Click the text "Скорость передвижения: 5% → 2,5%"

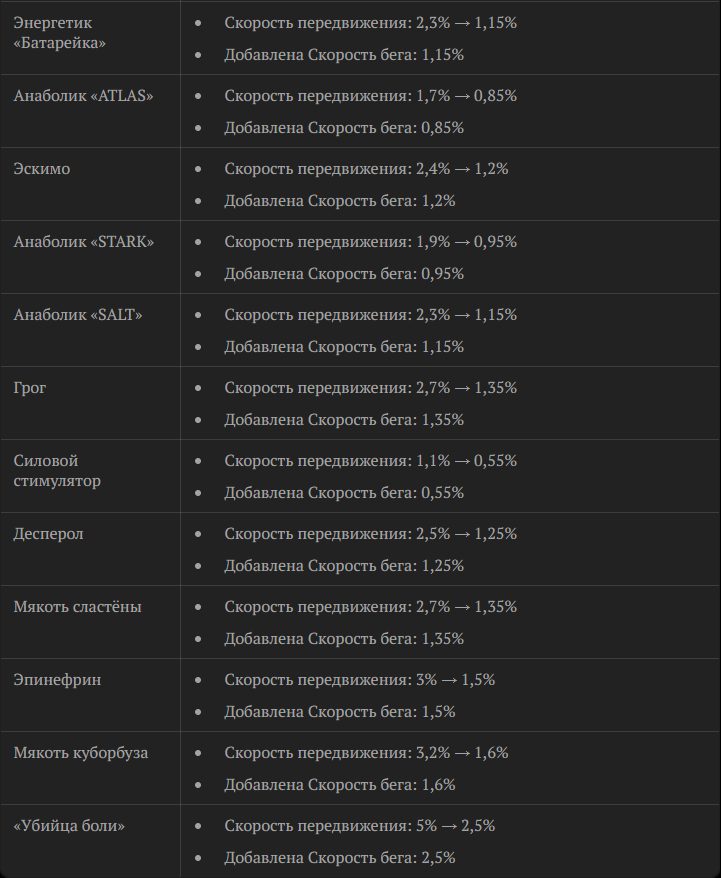pyautogui.click(x=359, y=826)
